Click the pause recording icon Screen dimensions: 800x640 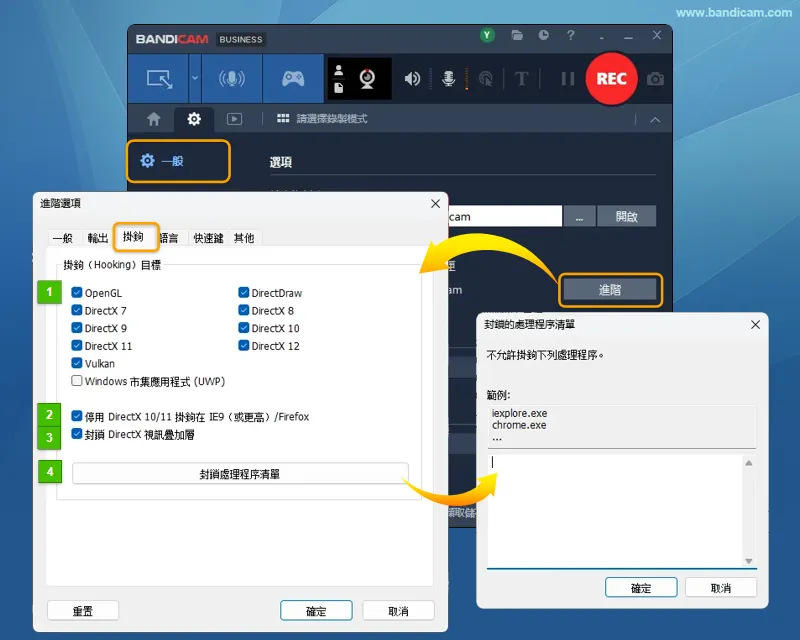point(567,79)
